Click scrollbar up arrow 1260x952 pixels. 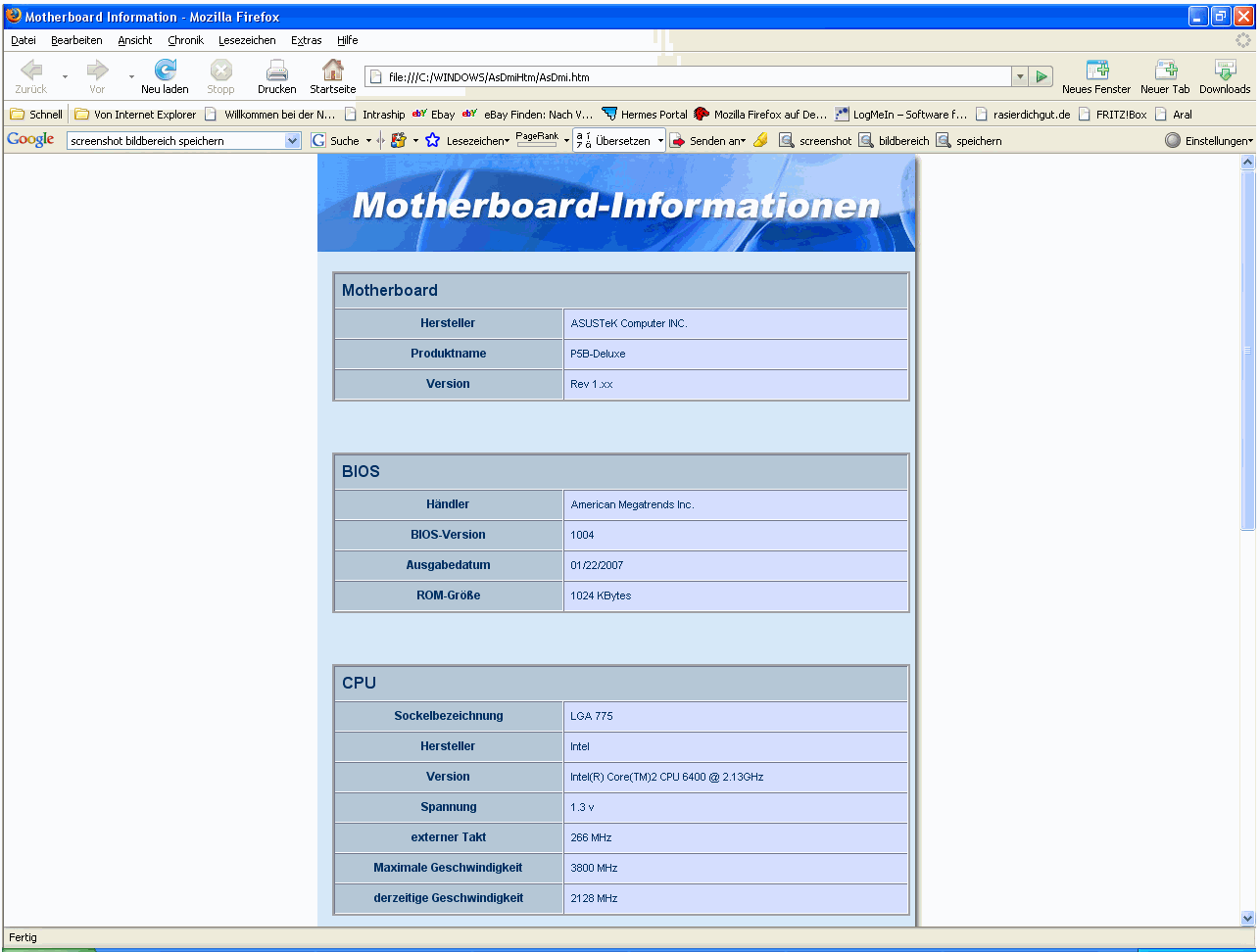coord(1247,162)
